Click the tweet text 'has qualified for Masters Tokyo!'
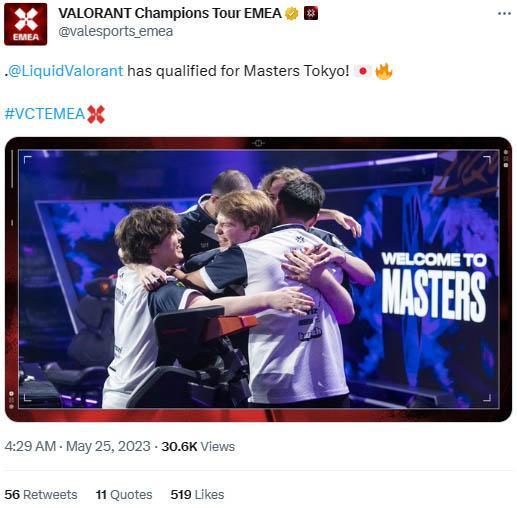Viewport: 517px width, 508px height. click(238, 71)
